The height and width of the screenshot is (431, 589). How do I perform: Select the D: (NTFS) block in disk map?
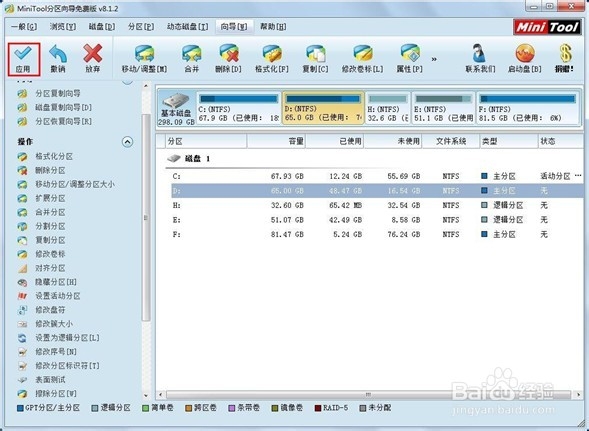point(323,108)
